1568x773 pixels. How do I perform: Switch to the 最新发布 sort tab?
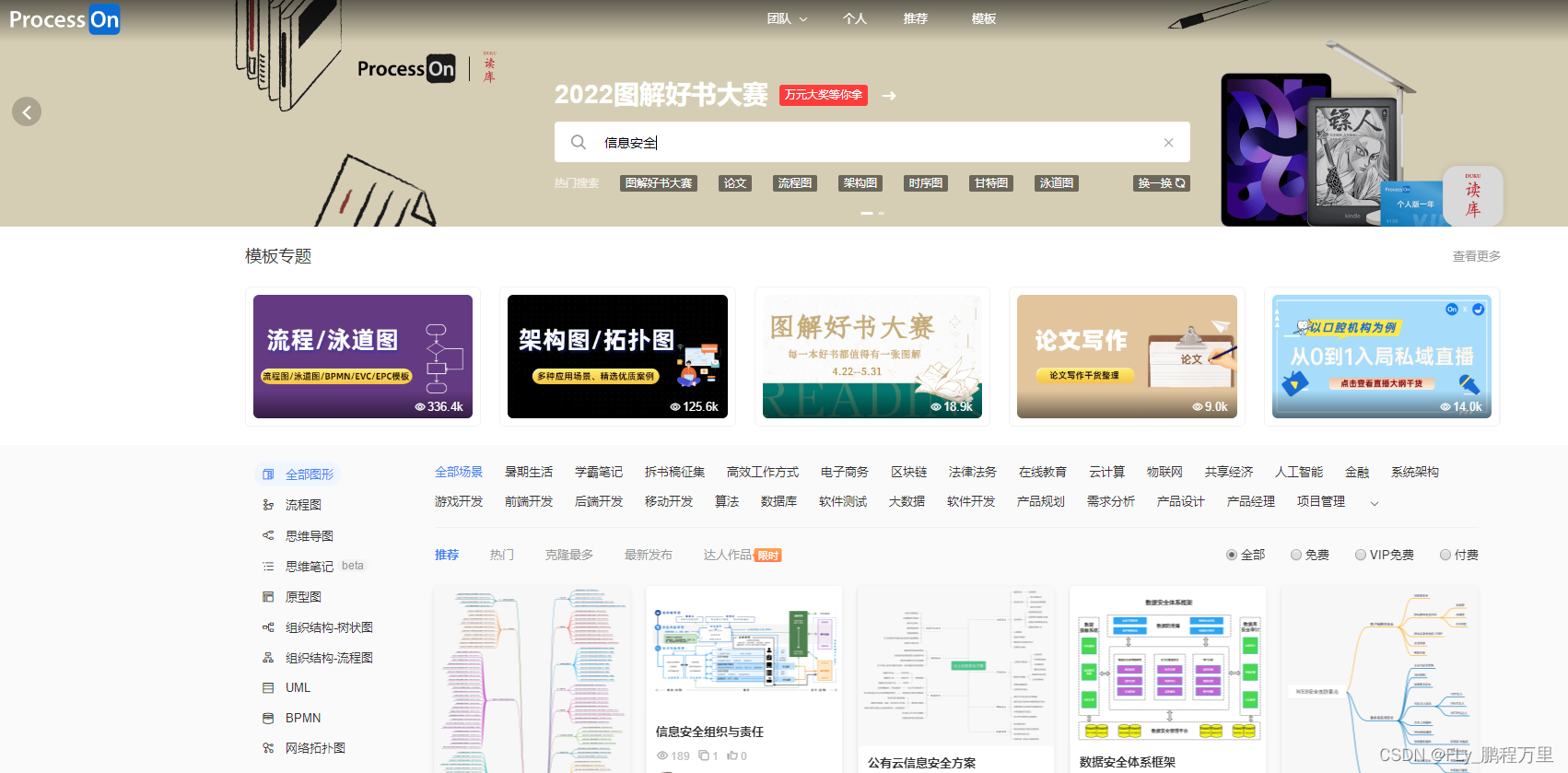click(649, 555)
